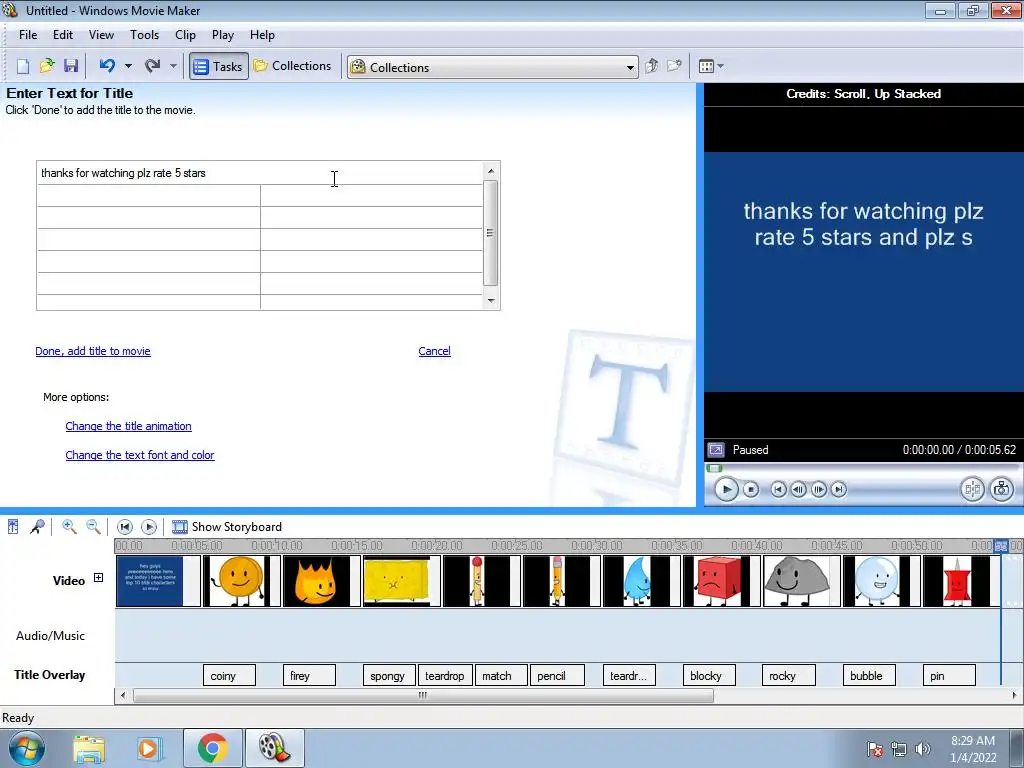Click the Narrate Timeline microphone icon
The height and width of the screenshot is (768, 1024).
(37, 526)
